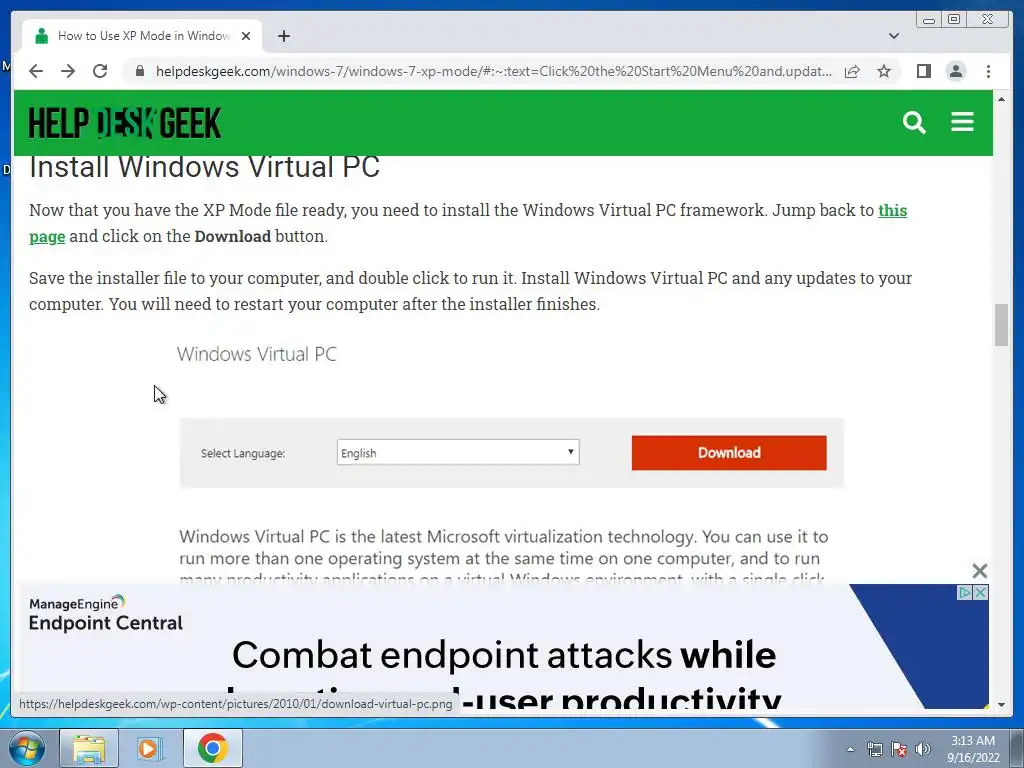Dismiss the ad with small X
The image size is (1024, 768).
(x=981, y=592)
